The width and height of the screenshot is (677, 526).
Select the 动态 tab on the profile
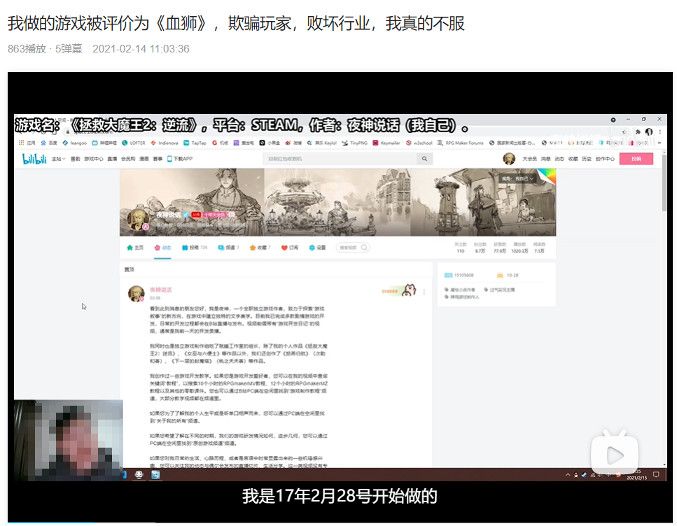[x=163, y=247]
